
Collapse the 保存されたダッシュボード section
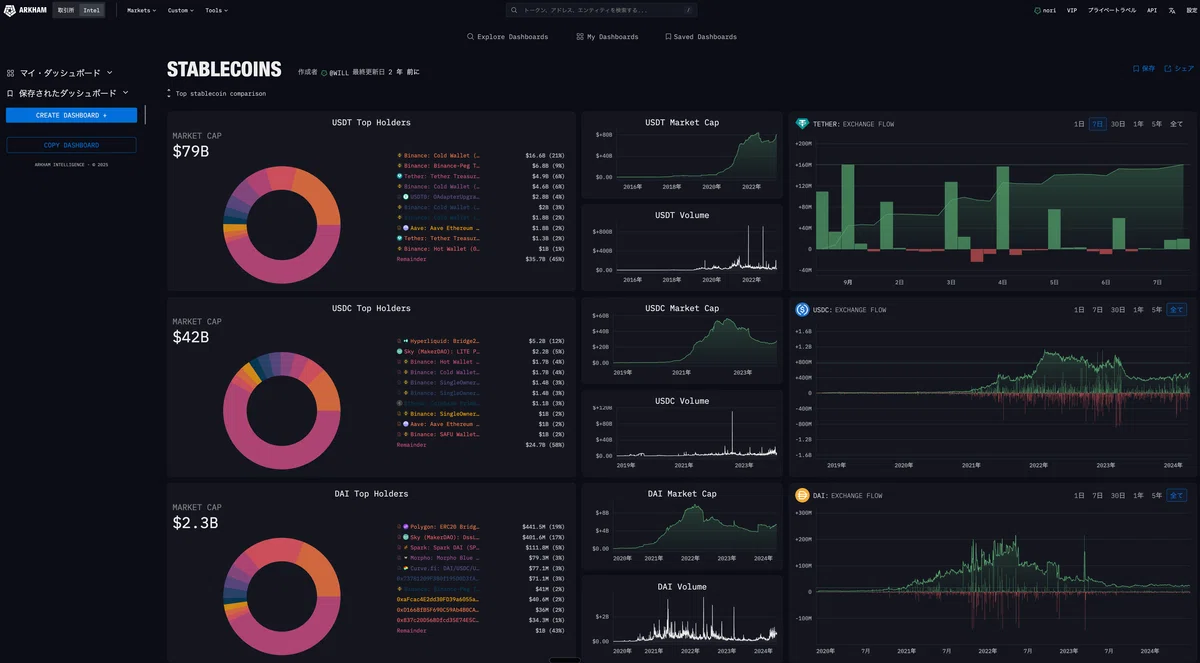click(126, 93)
